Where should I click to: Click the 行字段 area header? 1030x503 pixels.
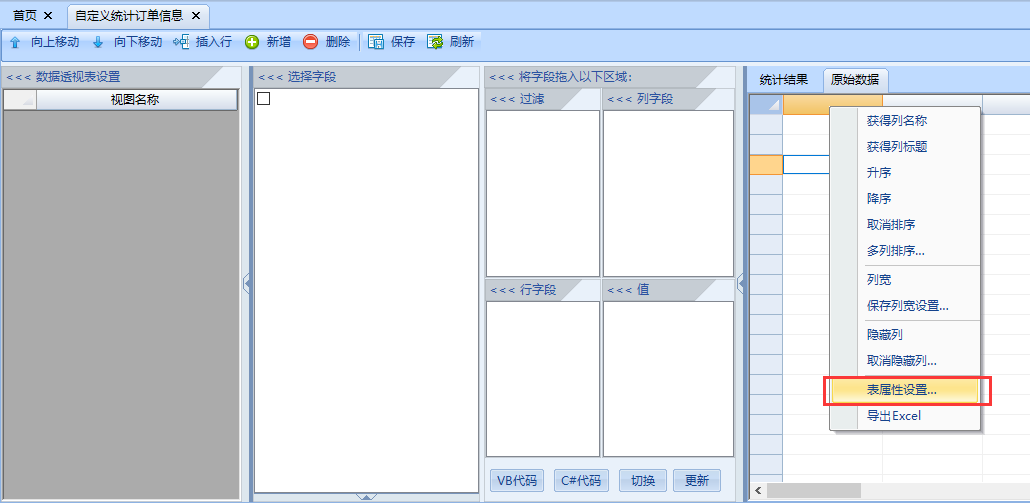tap(543, 290)
